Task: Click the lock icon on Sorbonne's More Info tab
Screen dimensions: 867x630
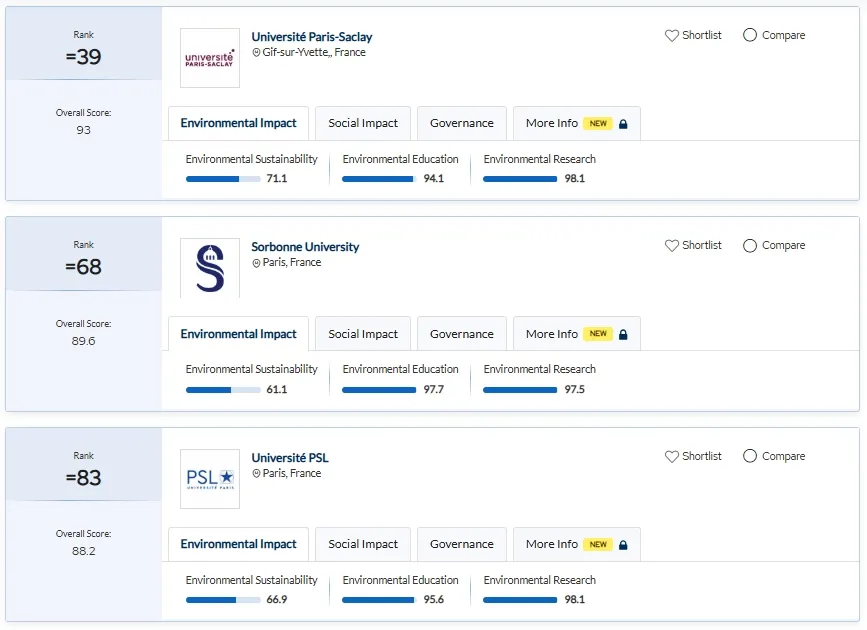Action: [623, 334]
